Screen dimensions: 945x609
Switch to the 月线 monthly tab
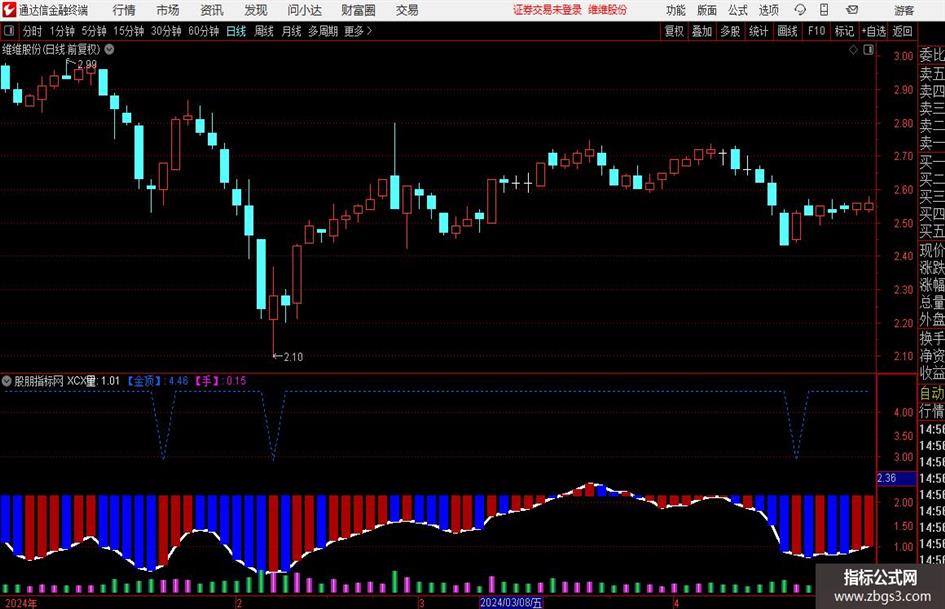point(291,31)
